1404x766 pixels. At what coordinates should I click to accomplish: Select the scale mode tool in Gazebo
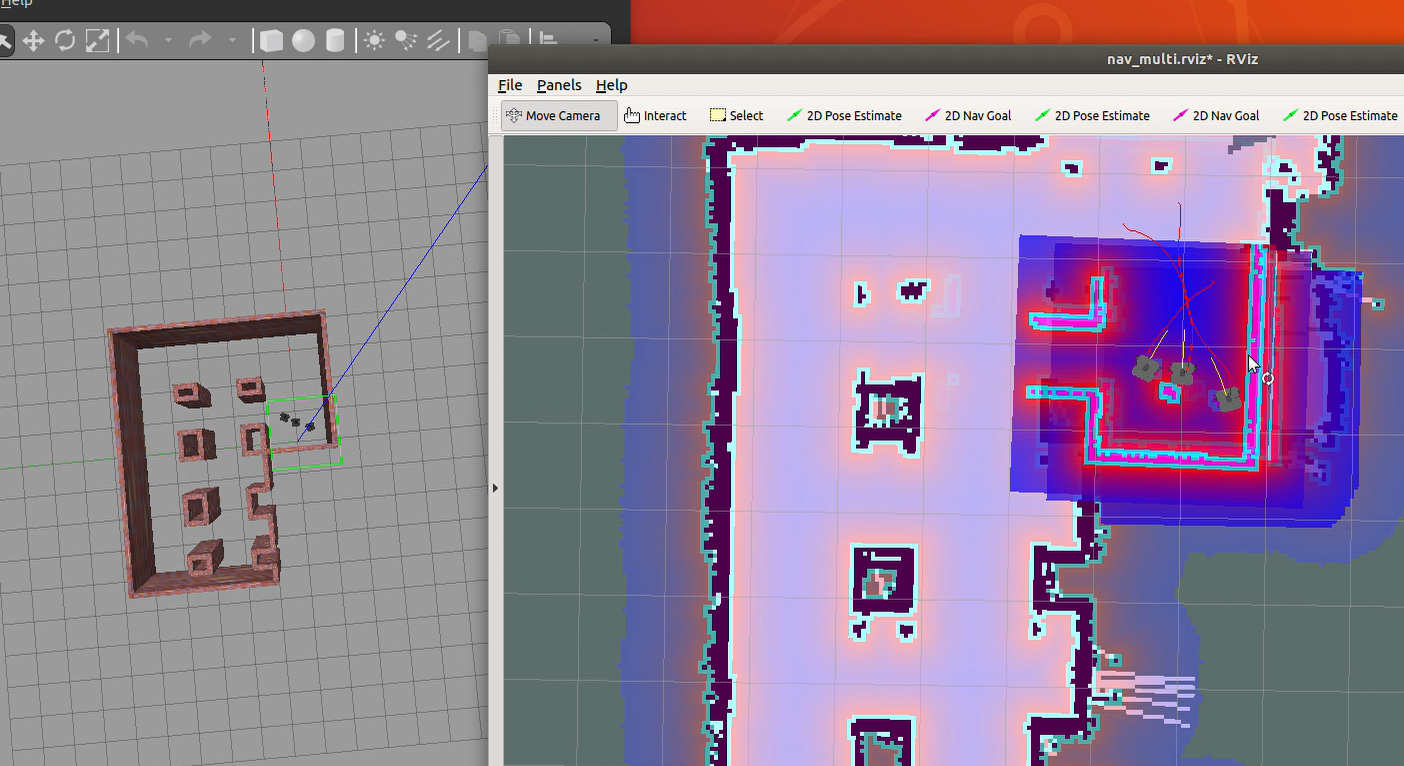[97, 41]
